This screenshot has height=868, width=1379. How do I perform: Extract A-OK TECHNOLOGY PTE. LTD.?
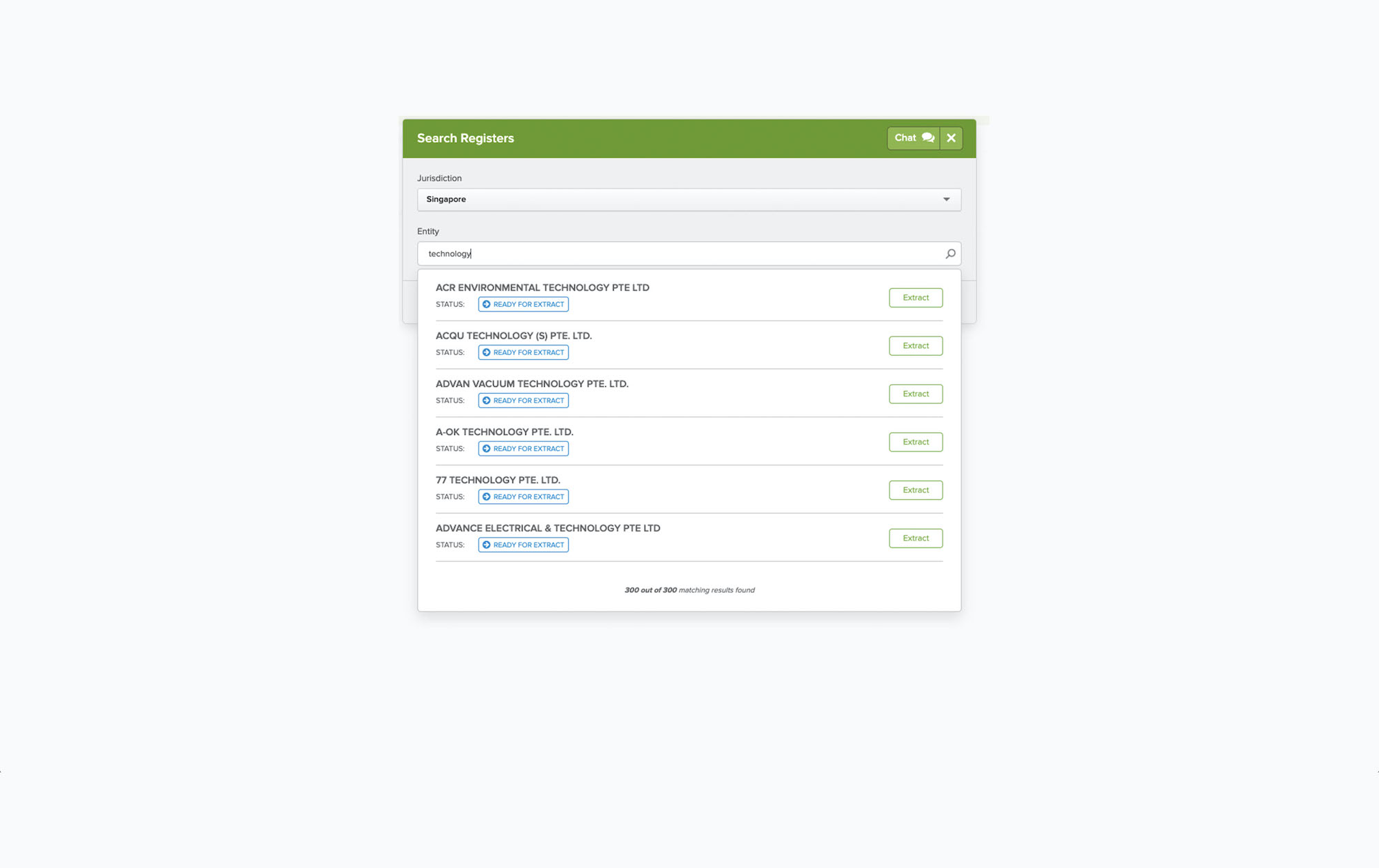tap(916, 442)
